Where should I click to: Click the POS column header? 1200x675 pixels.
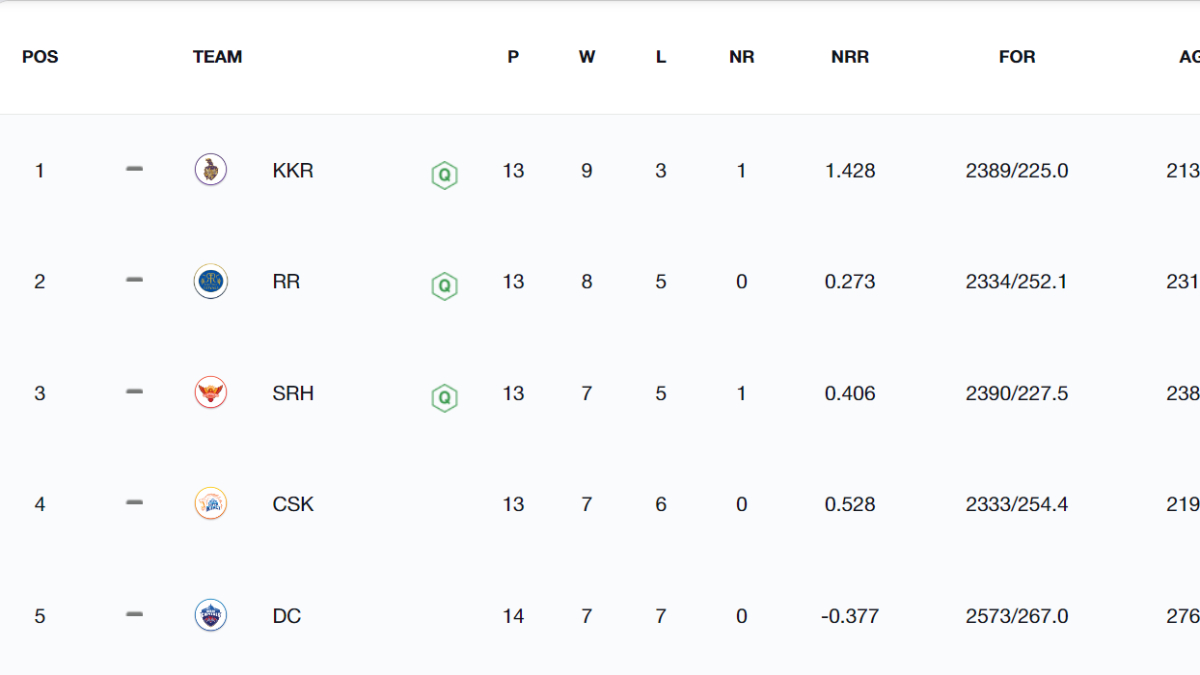click(40, 57)
